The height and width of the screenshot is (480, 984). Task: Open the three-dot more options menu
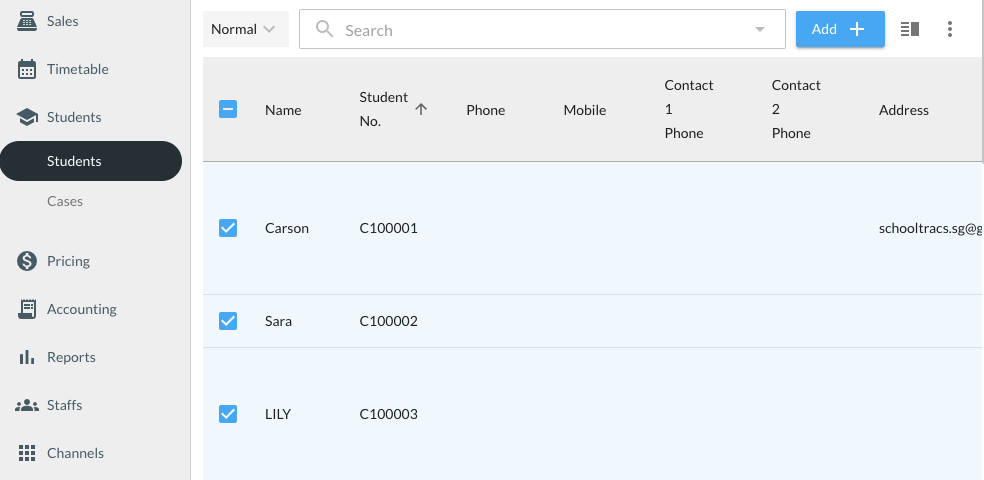tap(949, 30)
